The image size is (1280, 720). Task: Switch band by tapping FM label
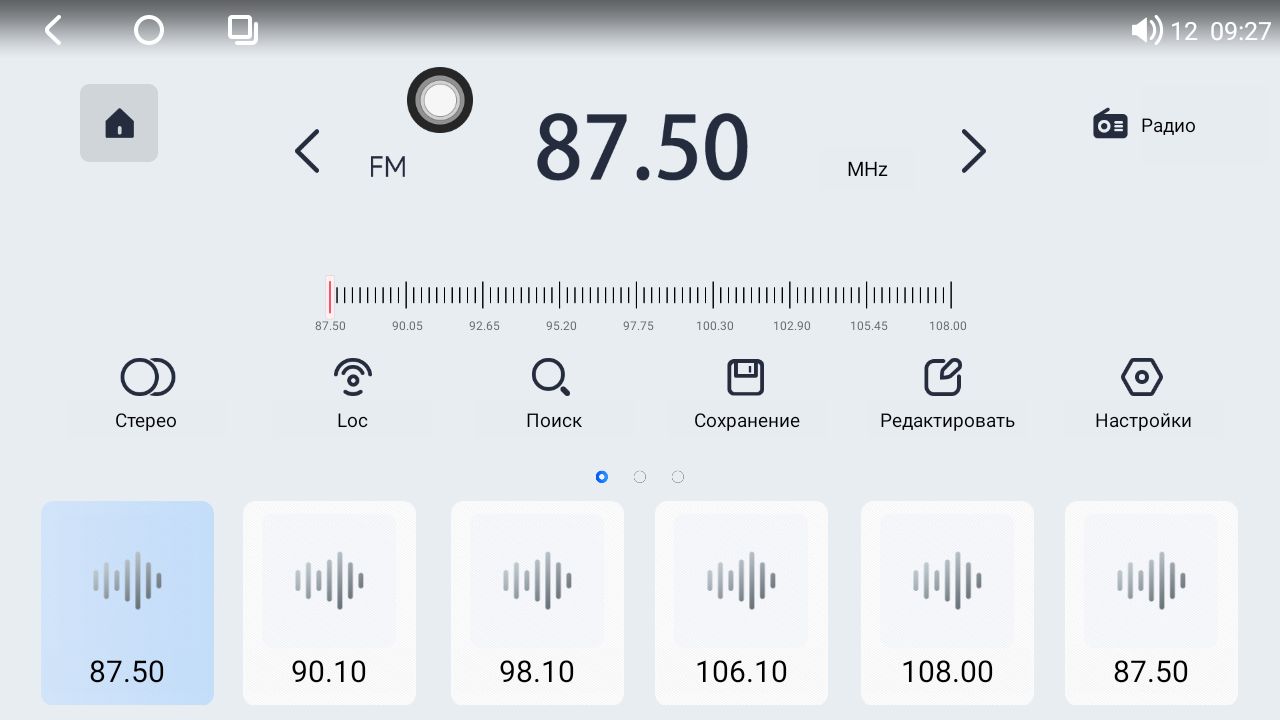(388, 167)
